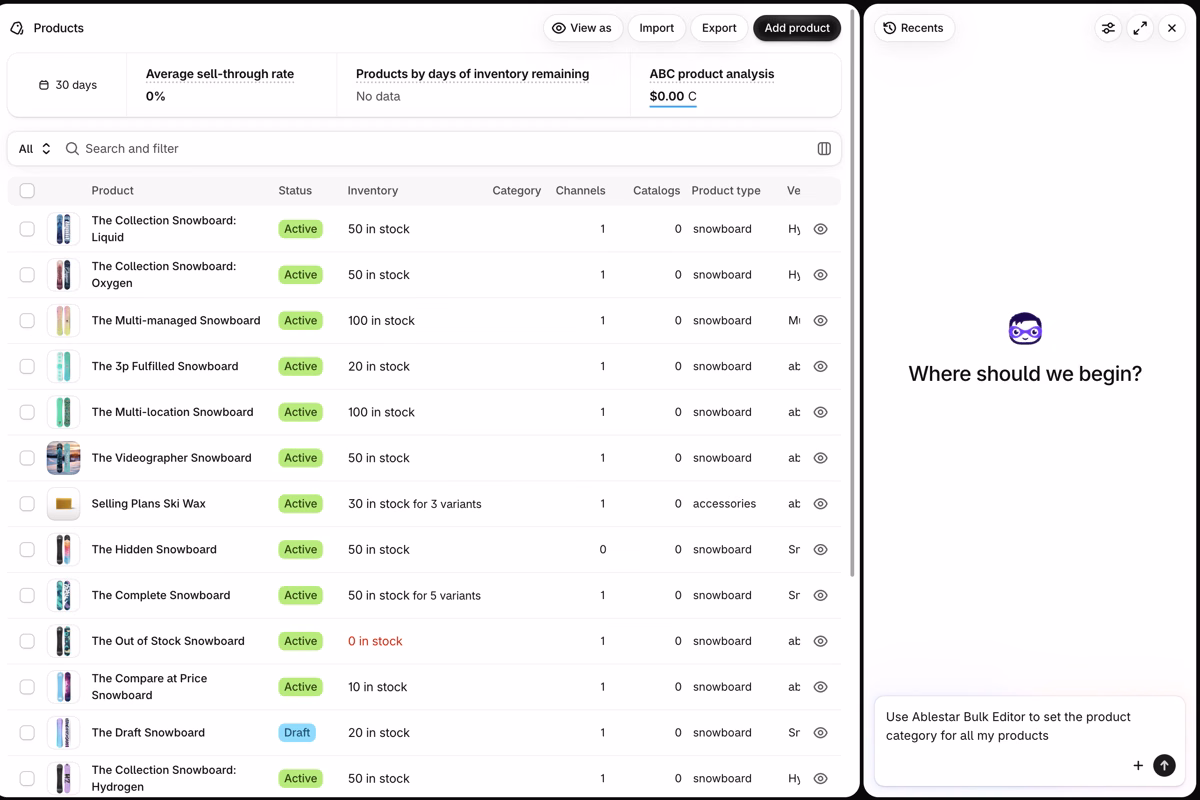The image size is (1200, 800).
Task: Check The 3p Fulfilled Snowboard row
Action: pos(27,366)
